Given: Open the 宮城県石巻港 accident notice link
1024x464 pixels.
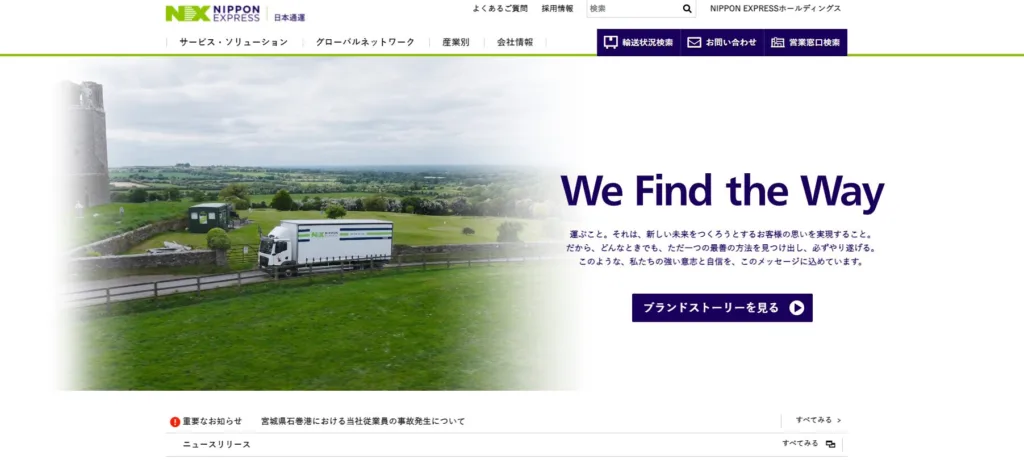Looking at the screenshot, I should 363,422.
